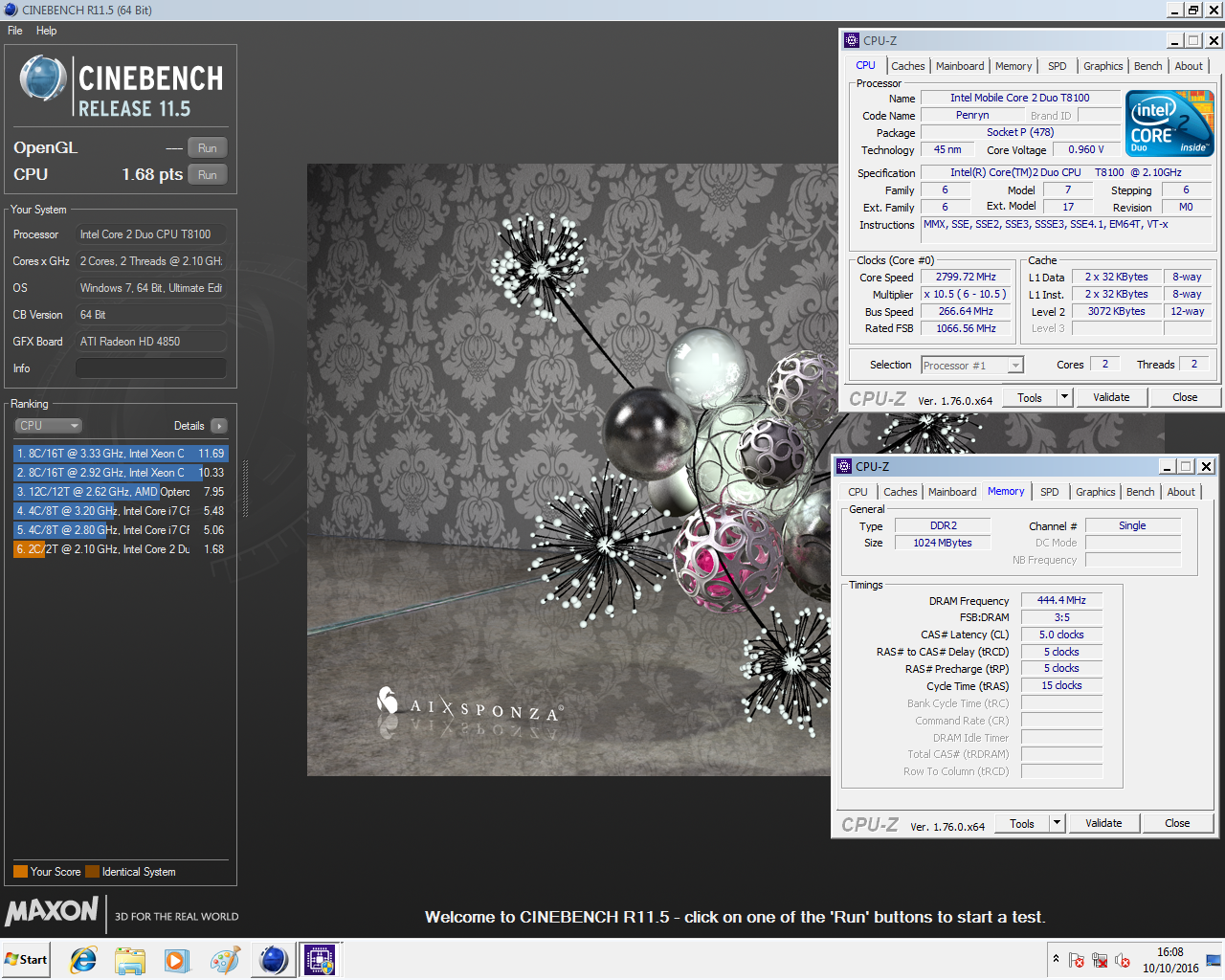The height and width of the screenshot is (980, 1225).
Task: Expand ranking Details arrow button
Action: point(219,426)
